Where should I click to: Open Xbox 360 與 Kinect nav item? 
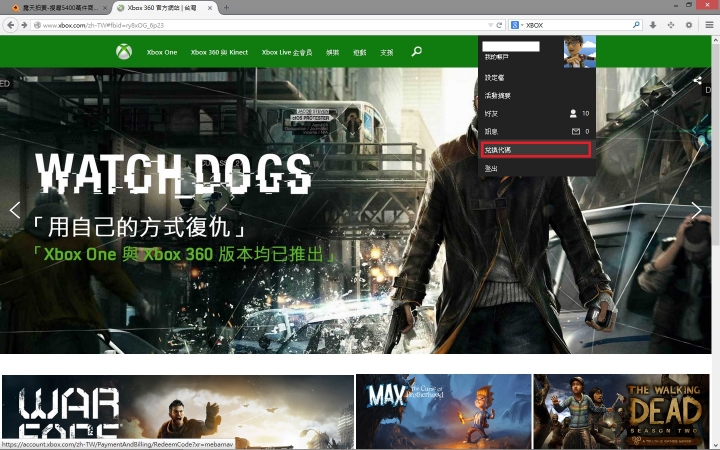[219, 52]
